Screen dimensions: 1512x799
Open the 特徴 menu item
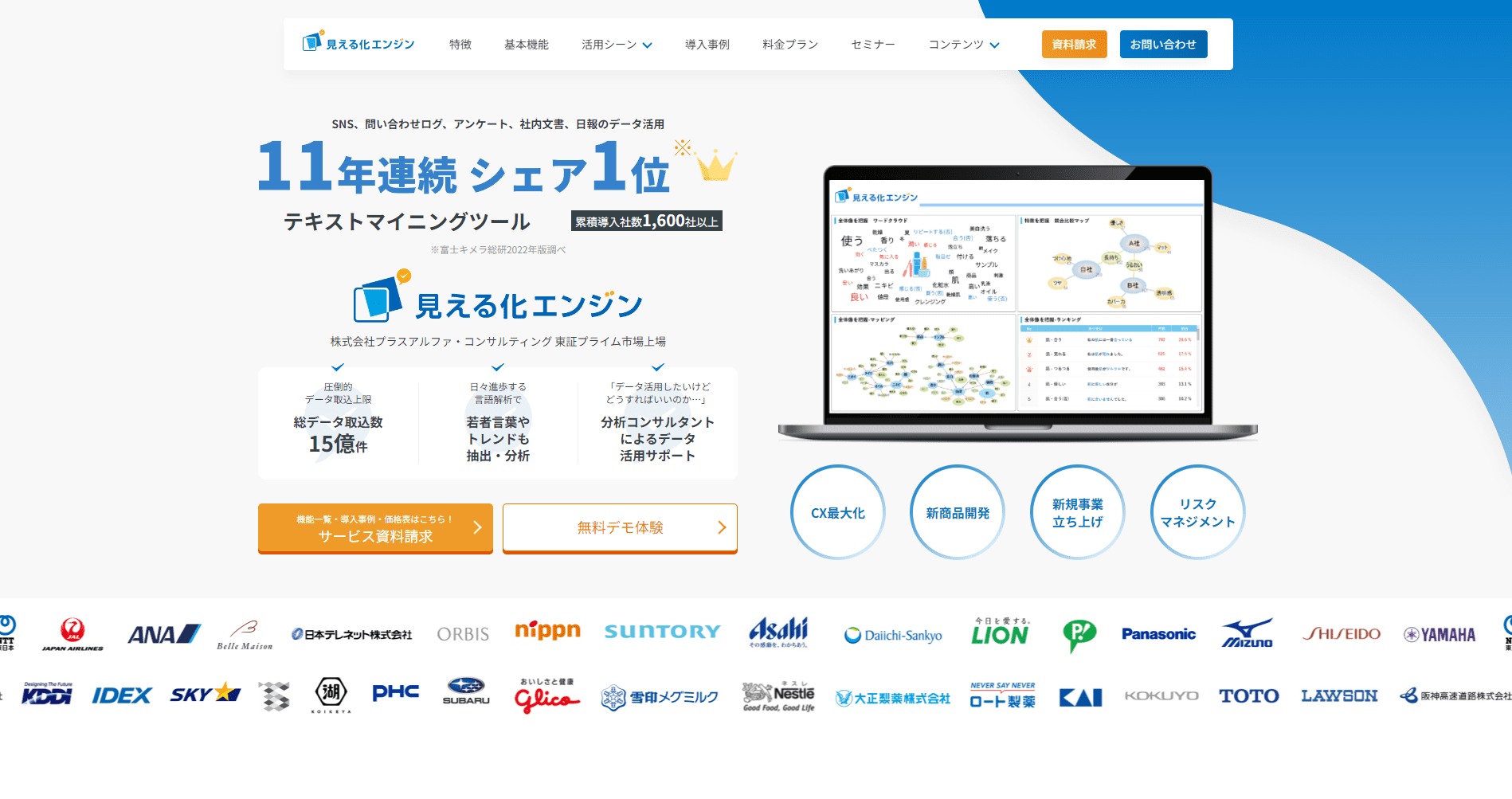pyautogui.click(x=460, y=45)
